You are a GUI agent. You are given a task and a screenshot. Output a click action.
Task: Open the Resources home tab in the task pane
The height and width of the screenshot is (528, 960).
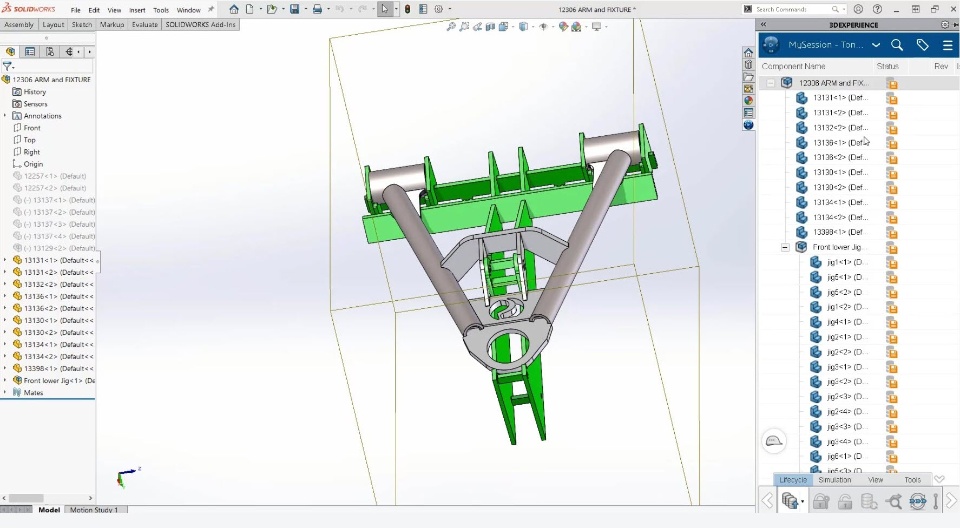click(748, 52)
